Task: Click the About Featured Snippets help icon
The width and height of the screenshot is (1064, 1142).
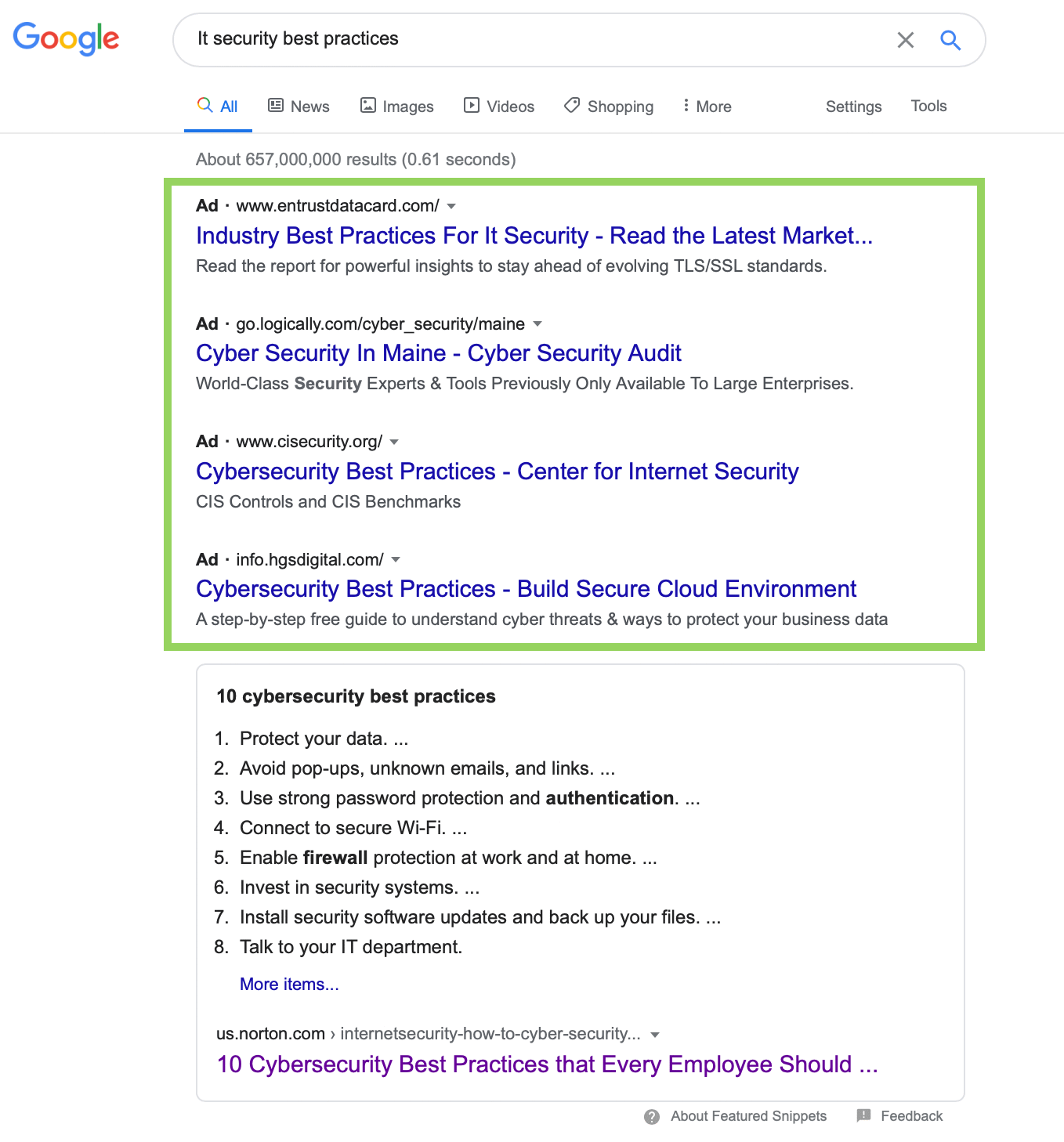Action: tap(652, 1117)
